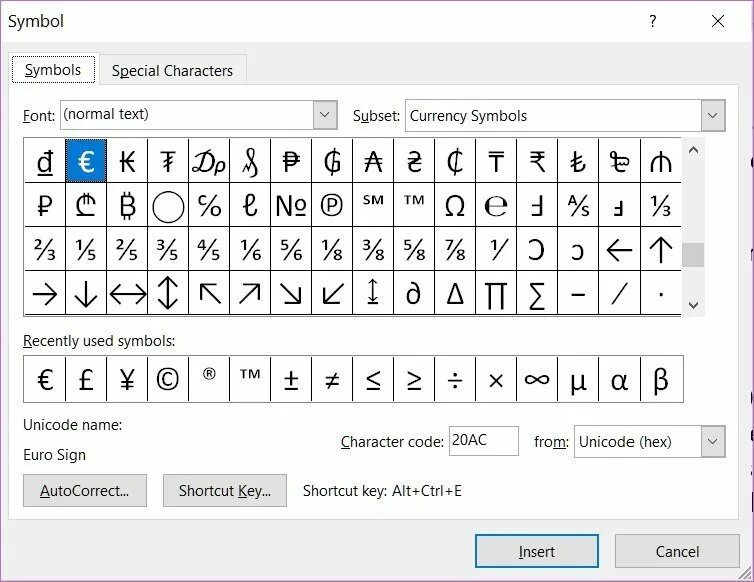Select the Bitcoin symbol in the grid
This screenshot has width=754, height=582.
tap(127, 205)
